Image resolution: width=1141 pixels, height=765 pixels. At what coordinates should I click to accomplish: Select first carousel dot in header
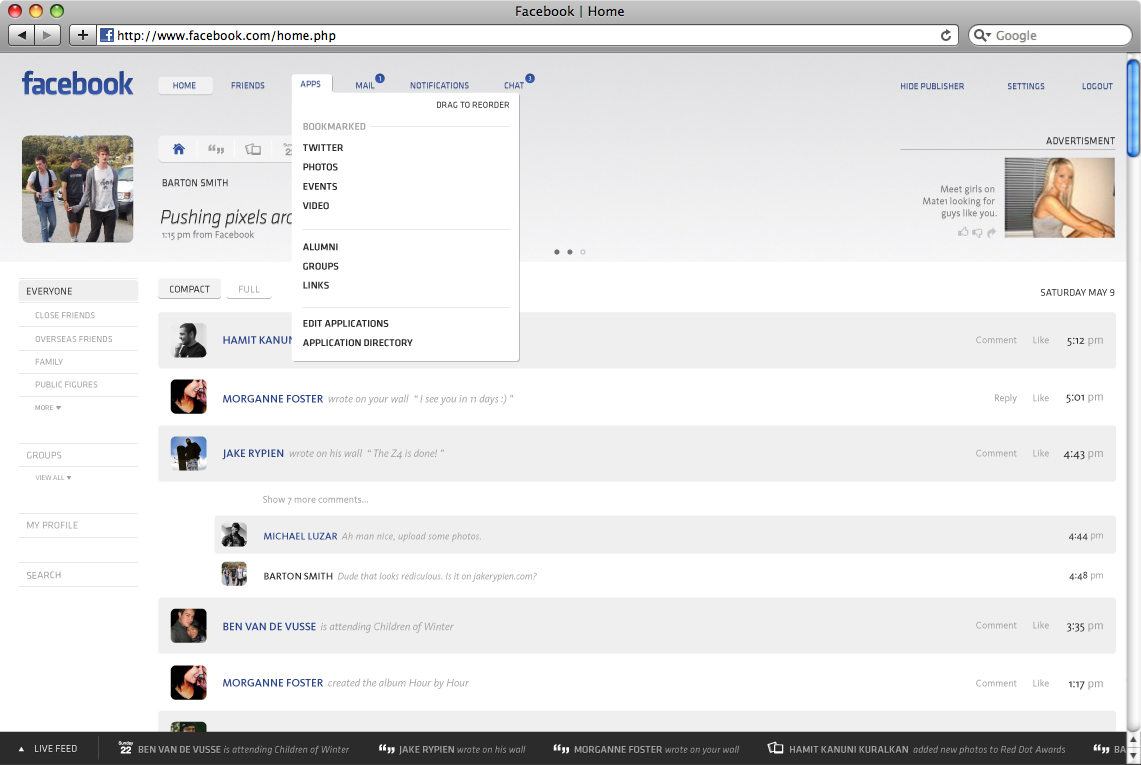[557, 252]
